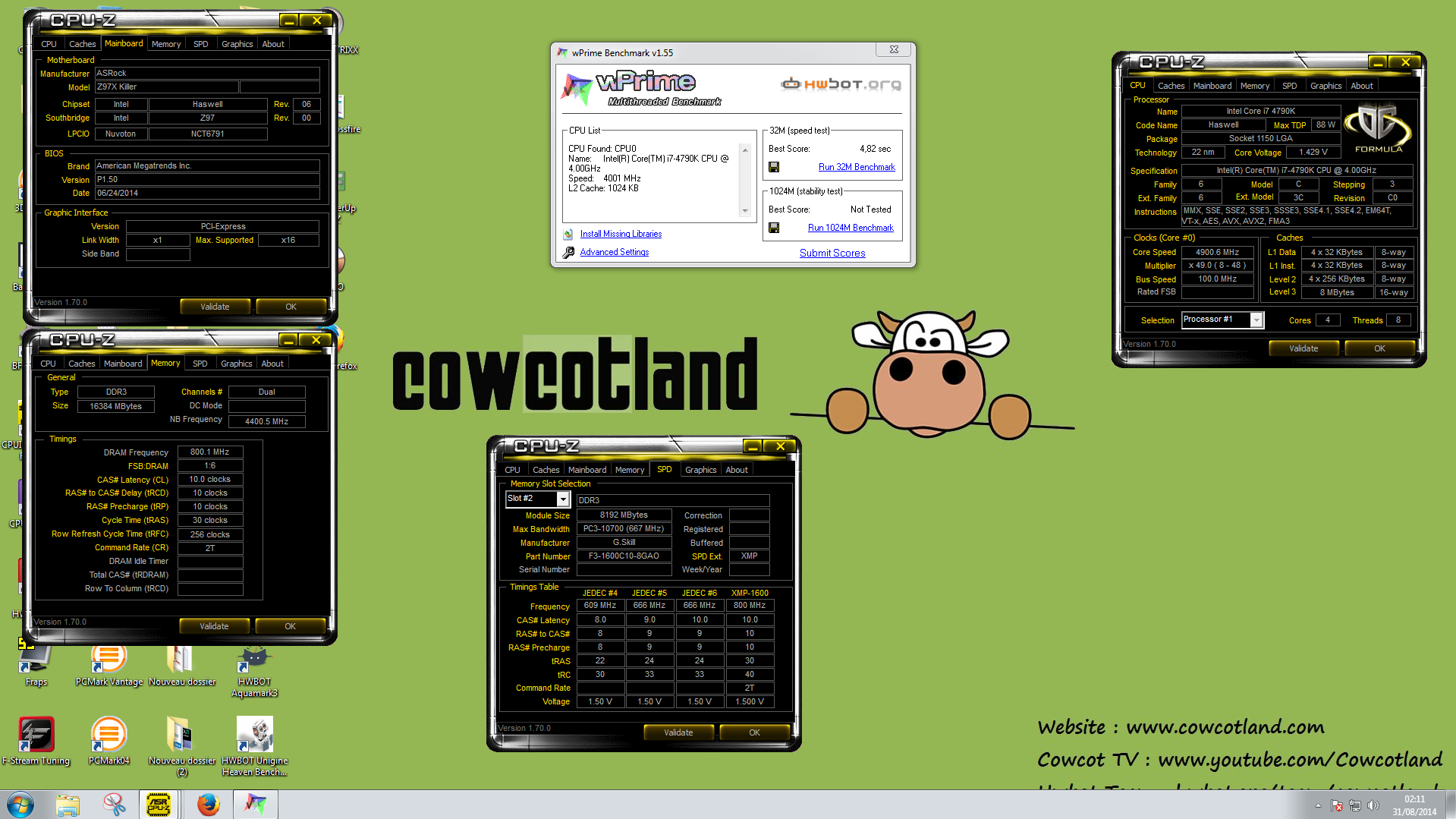
Task: Click the Manufacturer field showing ASRock
Action: (207, 74)
